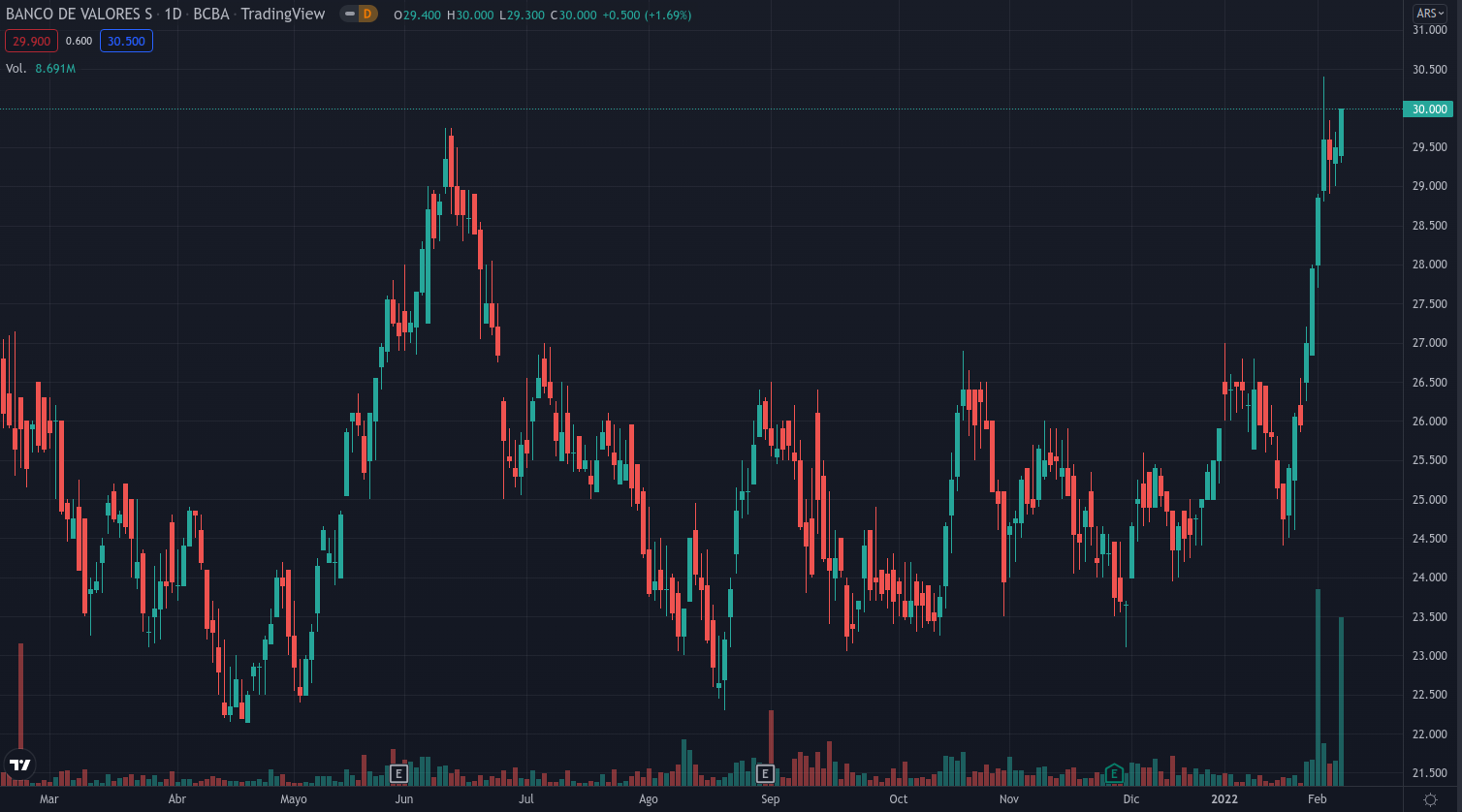Open the earnings E marker near Sep
The width and height of the screenshot is (1462, 812).
765,773
